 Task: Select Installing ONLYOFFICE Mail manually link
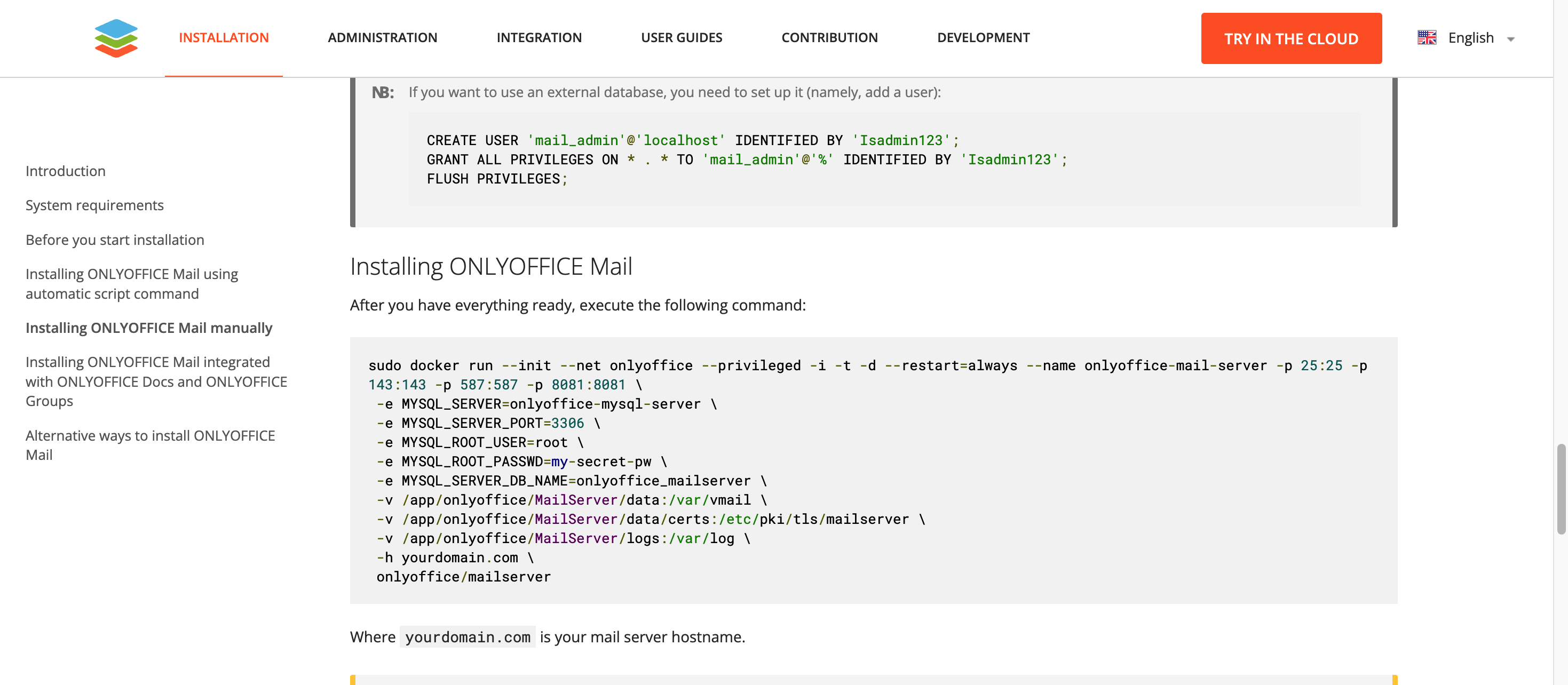coord(148,328)
